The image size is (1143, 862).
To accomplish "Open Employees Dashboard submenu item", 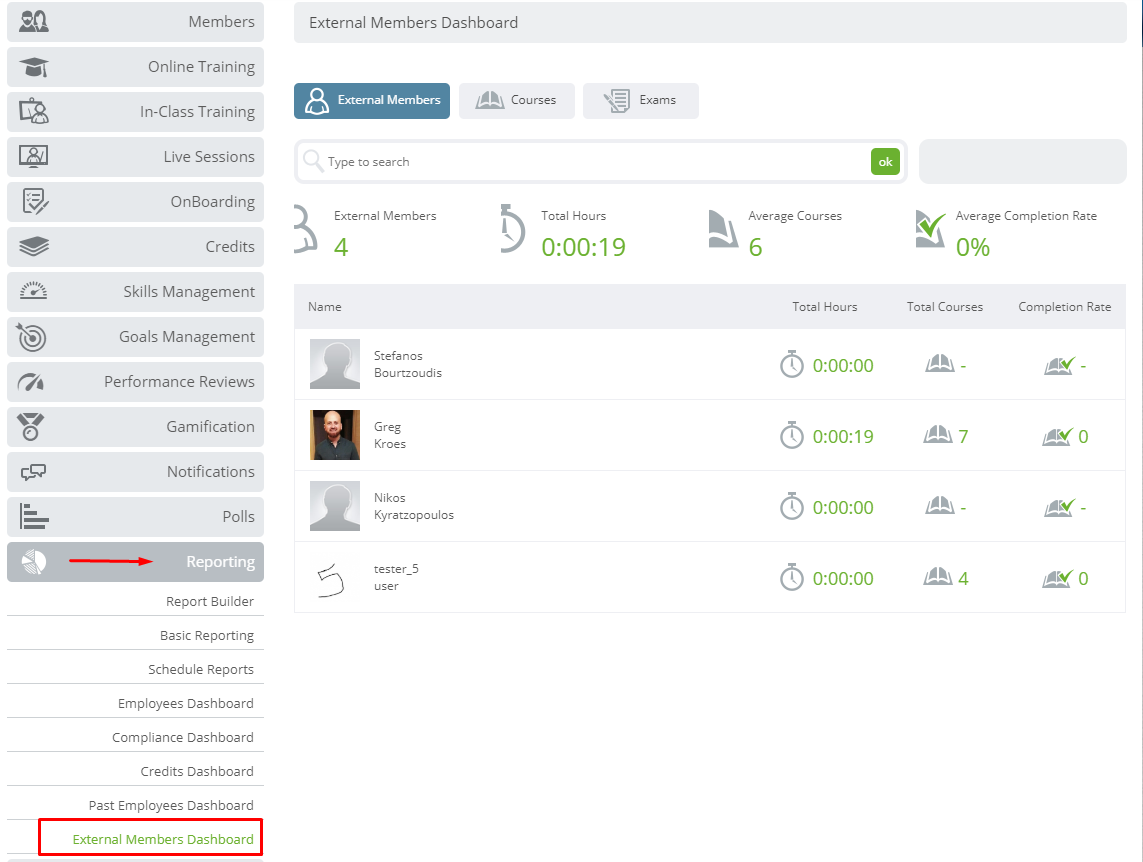I will [186, 703].
